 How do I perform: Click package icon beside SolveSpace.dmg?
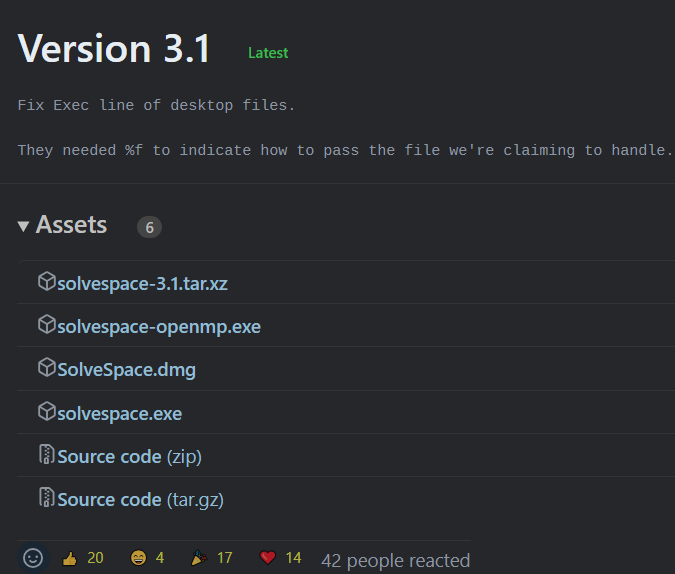[x=46, y=367]
